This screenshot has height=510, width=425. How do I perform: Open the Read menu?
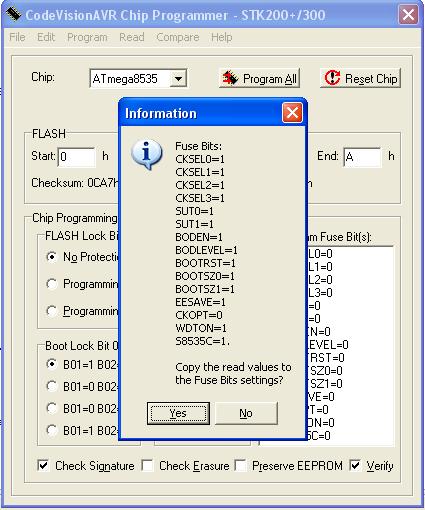(132, 37)
